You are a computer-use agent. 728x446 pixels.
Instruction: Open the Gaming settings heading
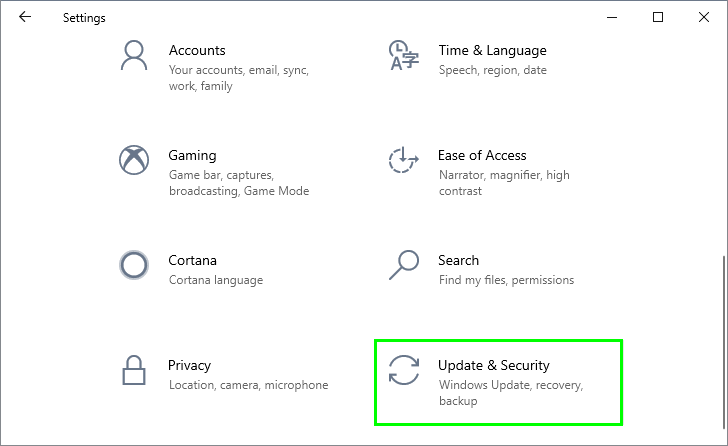192,155
